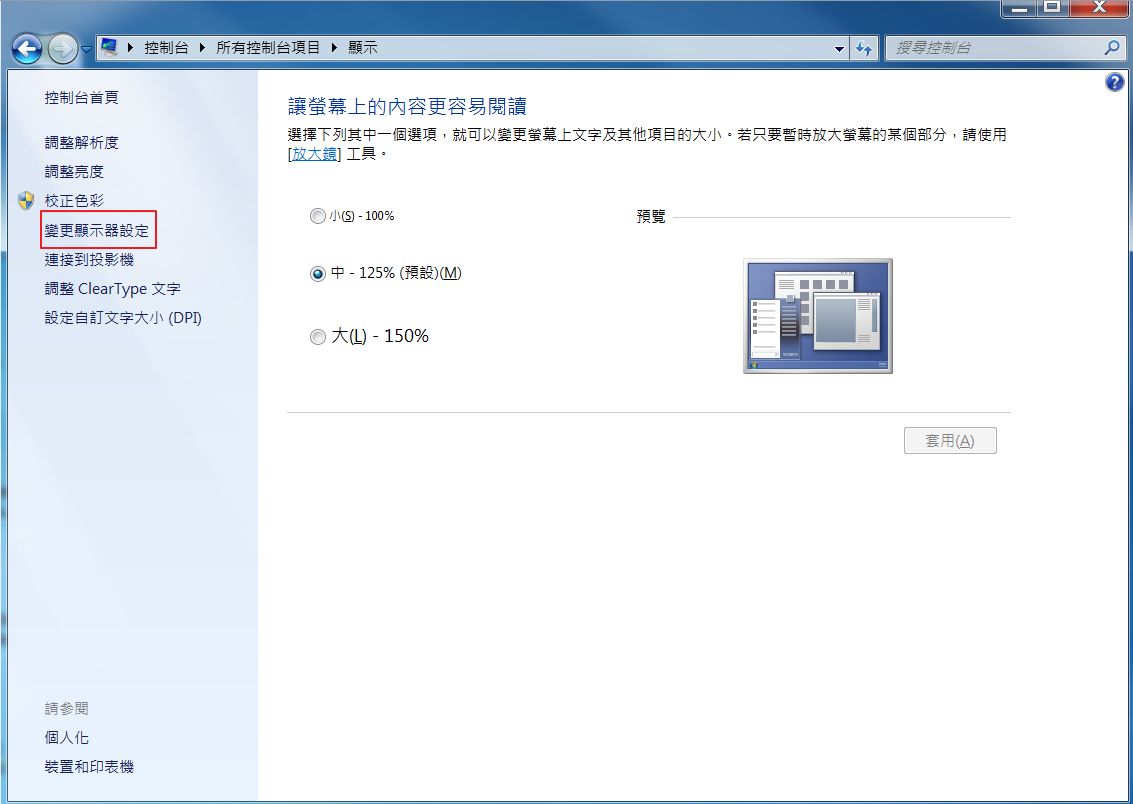Open help via the question mark icon
1133x804 pixels.
(x=1114, y=82)
